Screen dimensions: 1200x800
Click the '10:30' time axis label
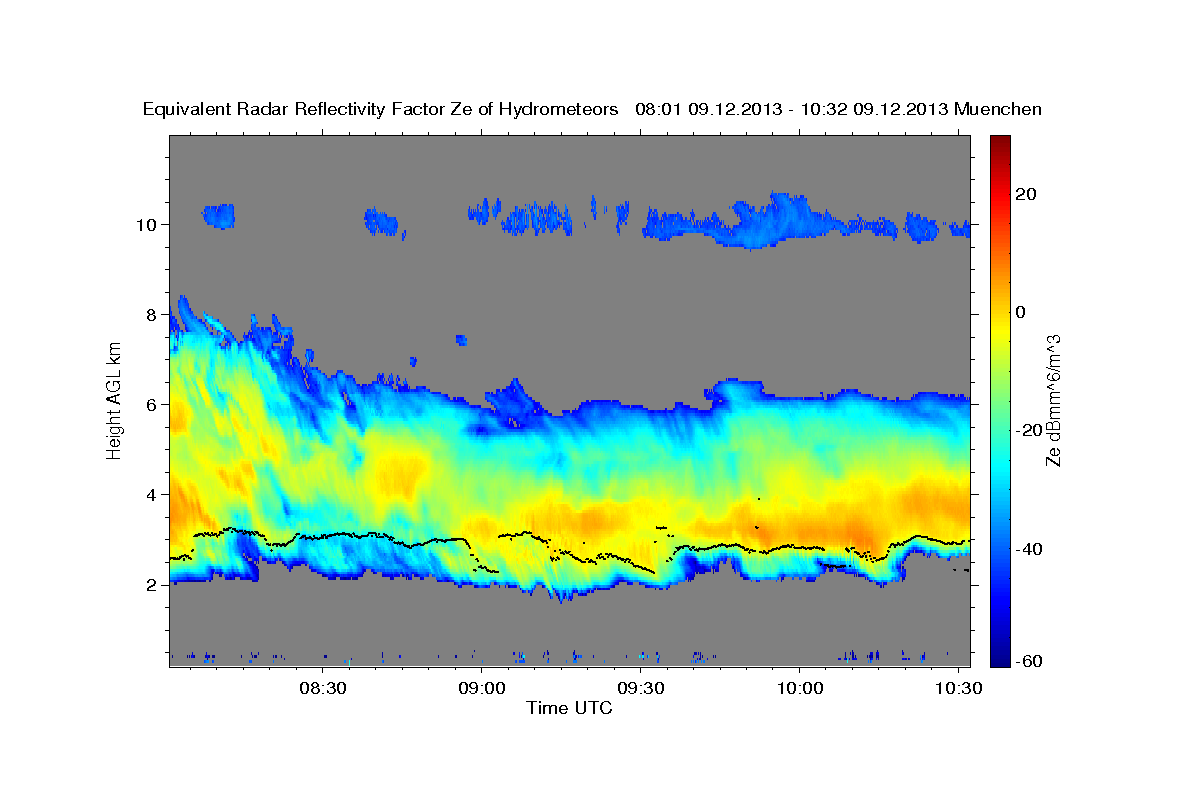(958, 690)
